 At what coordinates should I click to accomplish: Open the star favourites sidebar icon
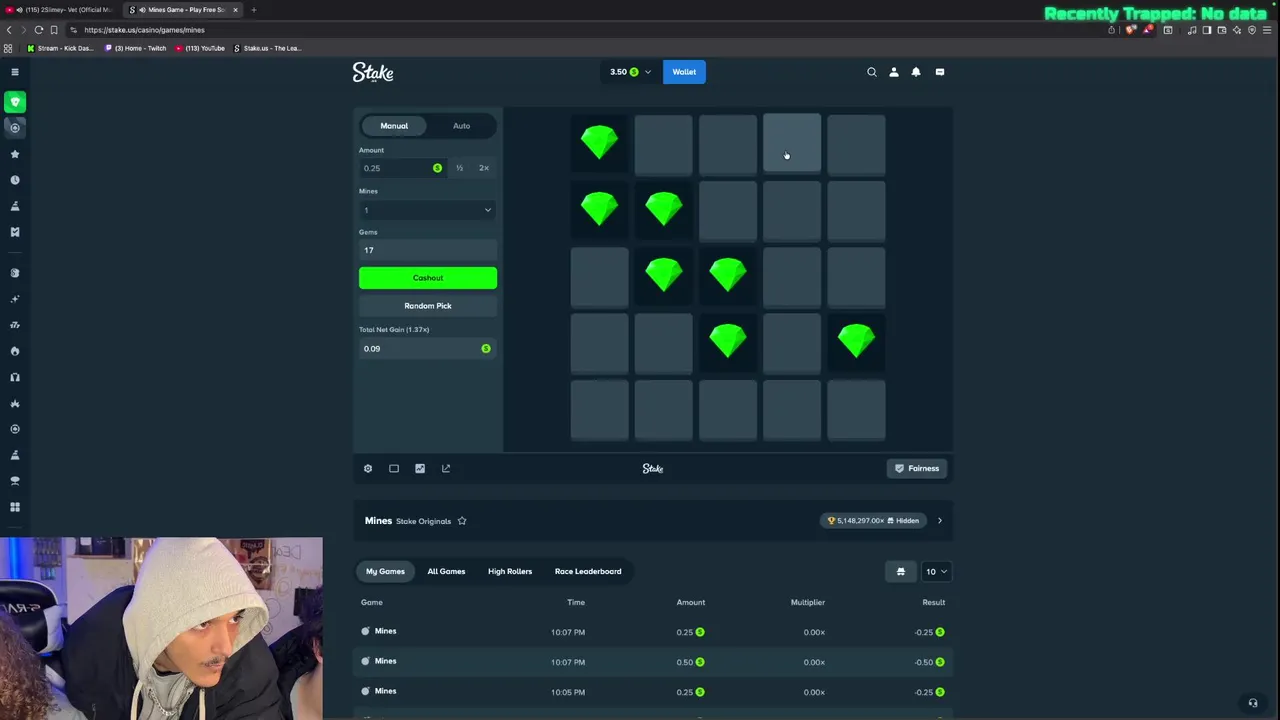point(15,154)
